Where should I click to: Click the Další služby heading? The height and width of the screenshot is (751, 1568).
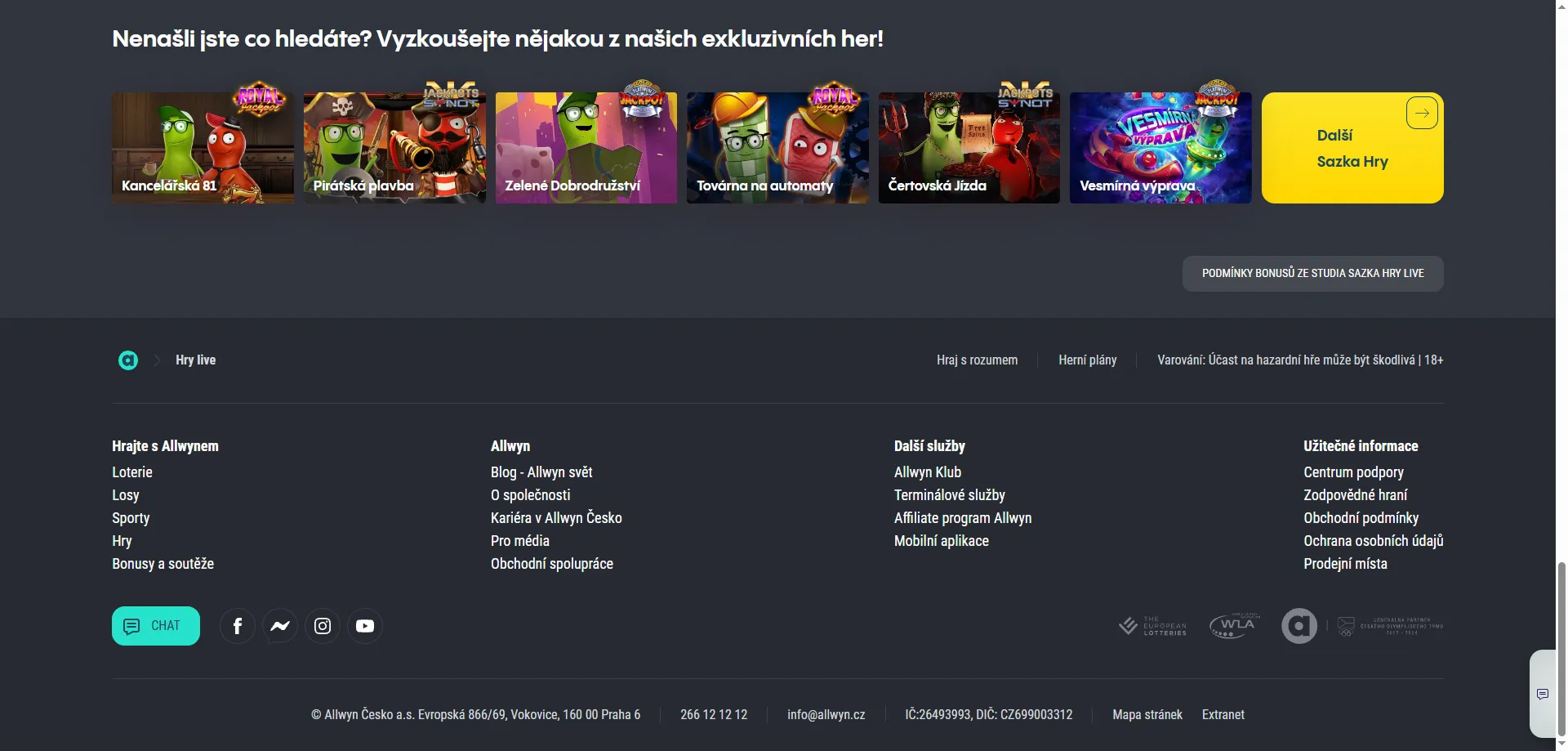pyautogui.click(x=929, y=446)
